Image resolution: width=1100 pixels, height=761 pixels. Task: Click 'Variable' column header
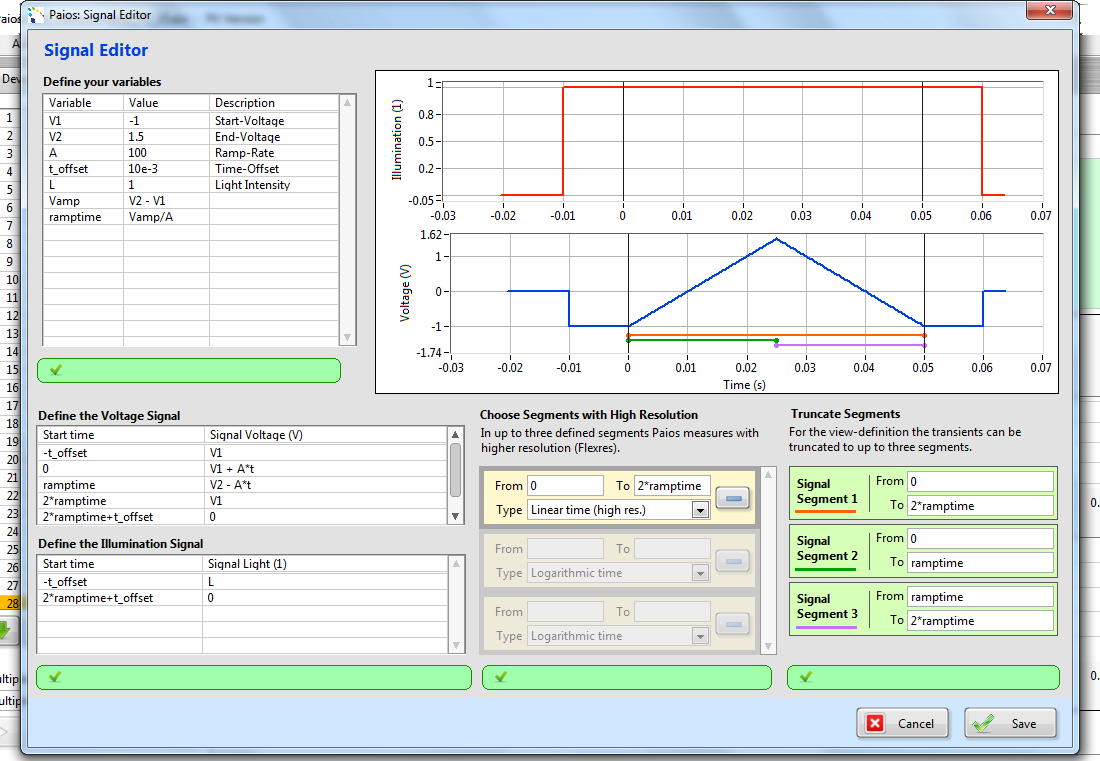pos(83,102)
